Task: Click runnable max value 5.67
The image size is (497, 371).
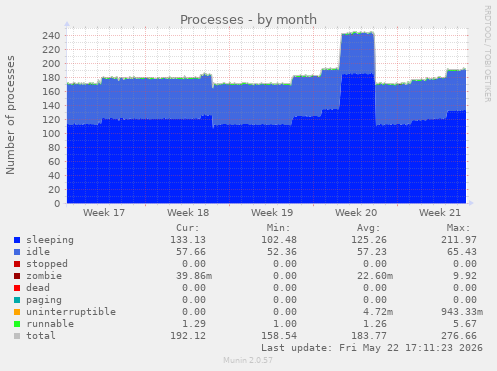Action: (x=465, y=324)
